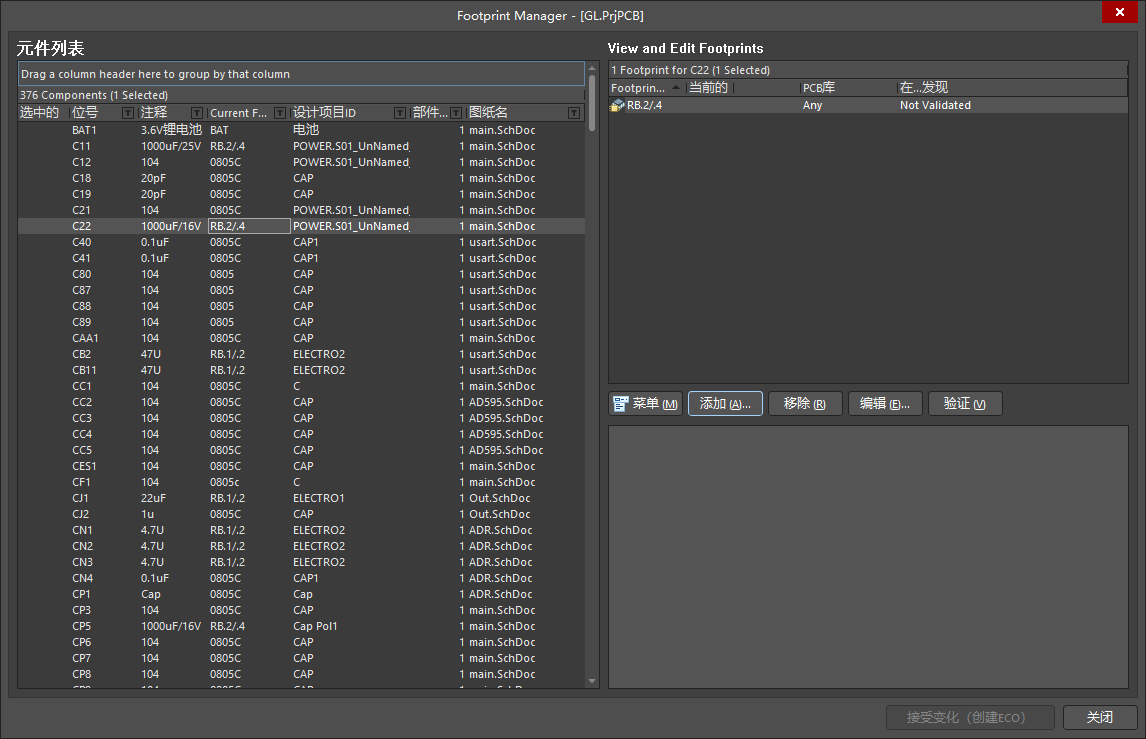Open filter dropdown on Current Footprint column
Image resolution: width=1146 pixels, height=739 pixels.
click(x=280, y=113)
